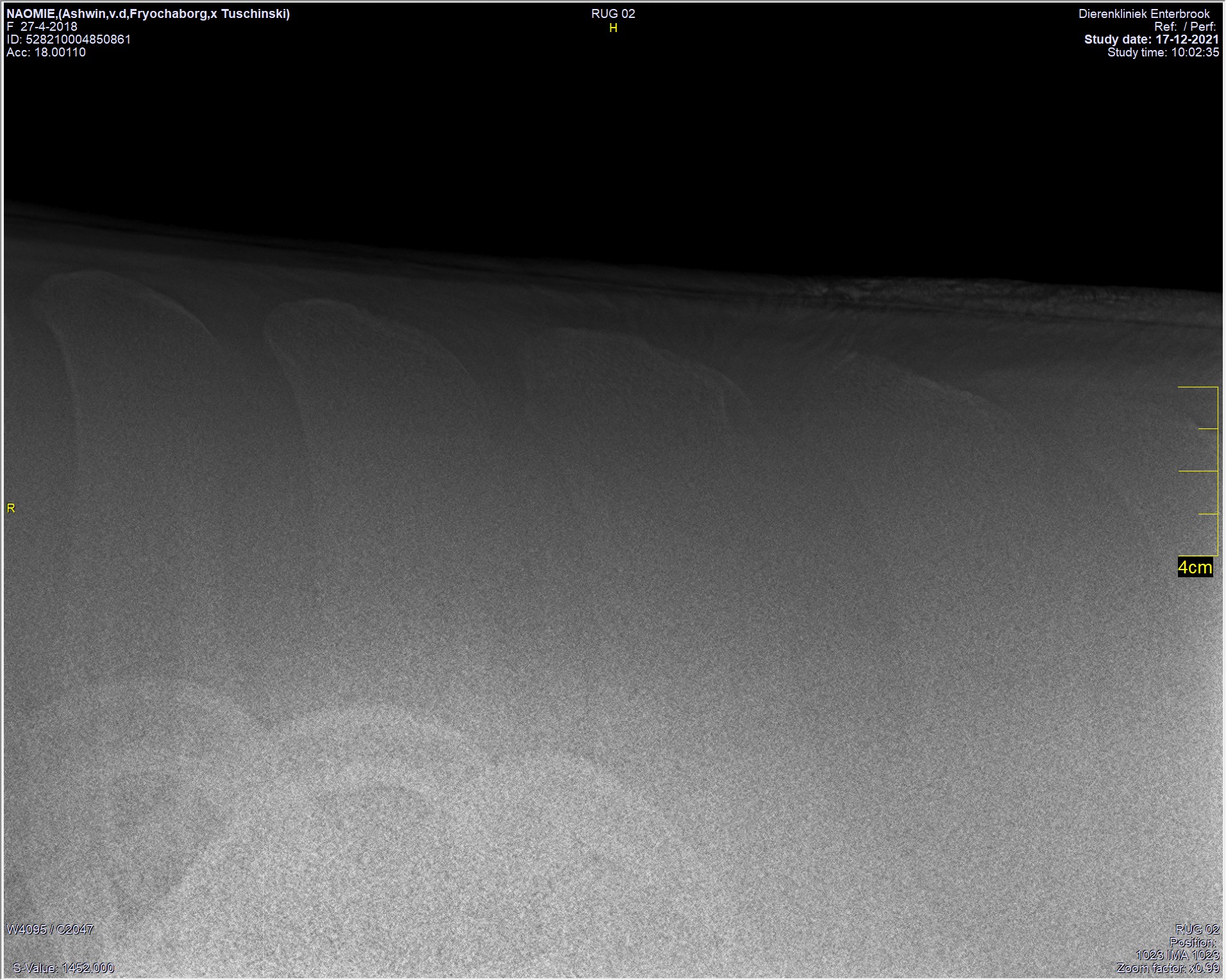Image resolution: width=1226 pixels, height=980 pixels.
Task: Click the birth date F 27-4-2018
Action: tap(42, 26)
